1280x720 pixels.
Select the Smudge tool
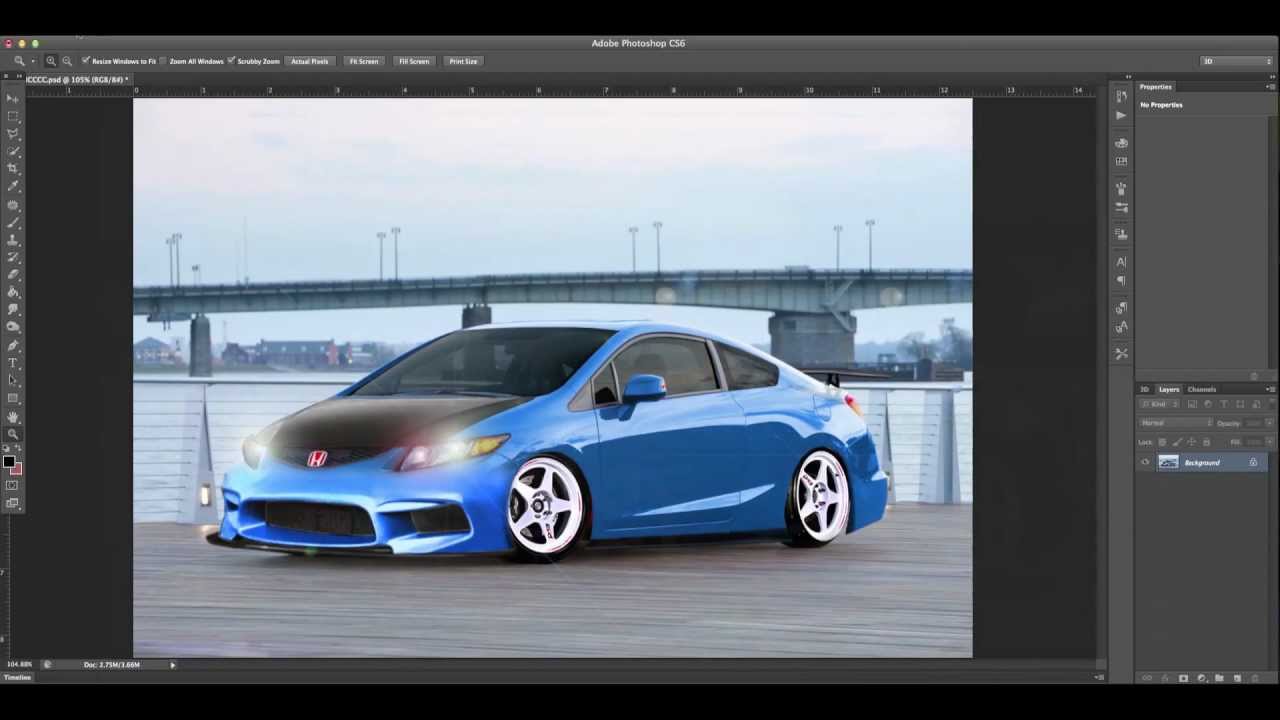coord(12,309)
